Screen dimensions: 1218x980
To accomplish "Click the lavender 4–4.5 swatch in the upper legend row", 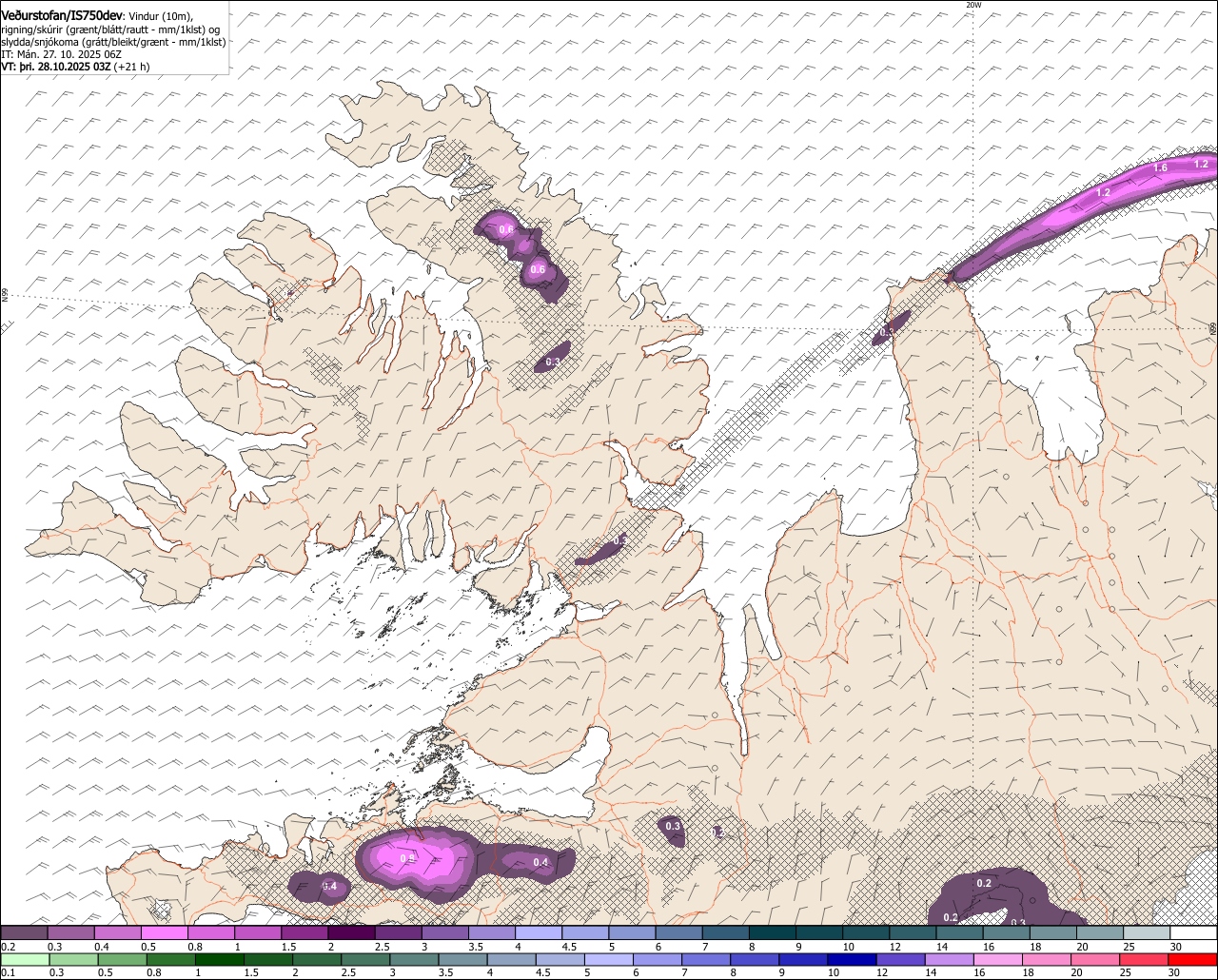I will click(538, 933).
